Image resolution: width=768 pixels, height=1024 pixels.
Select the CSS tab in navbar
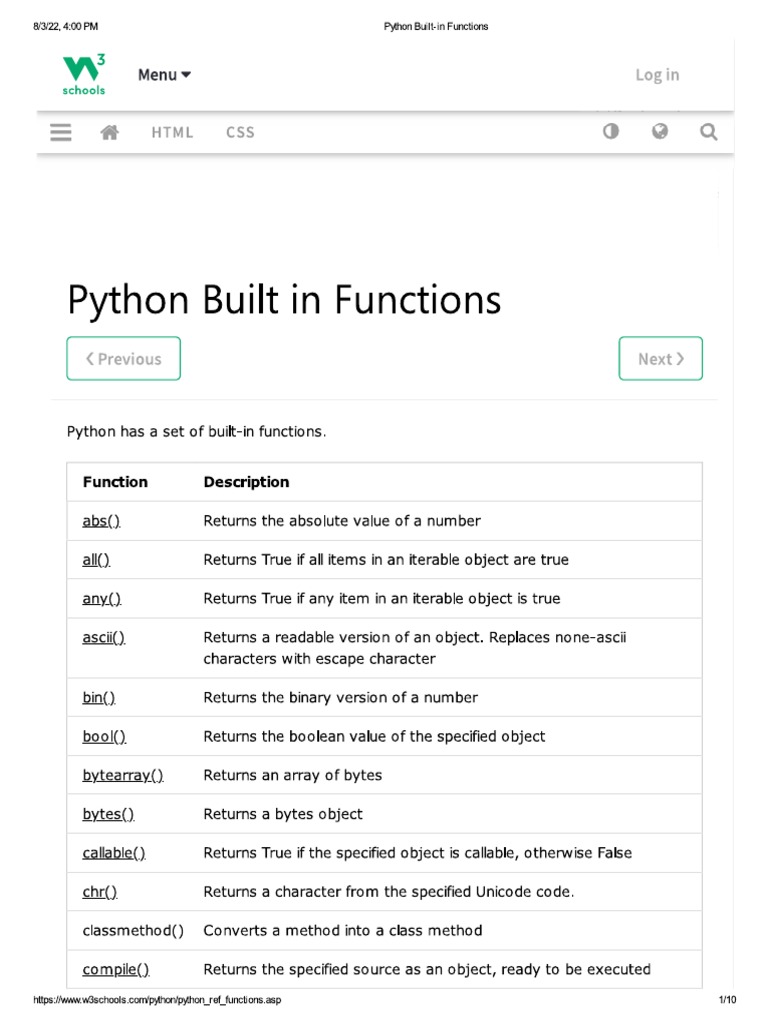(x=240, y=132)
